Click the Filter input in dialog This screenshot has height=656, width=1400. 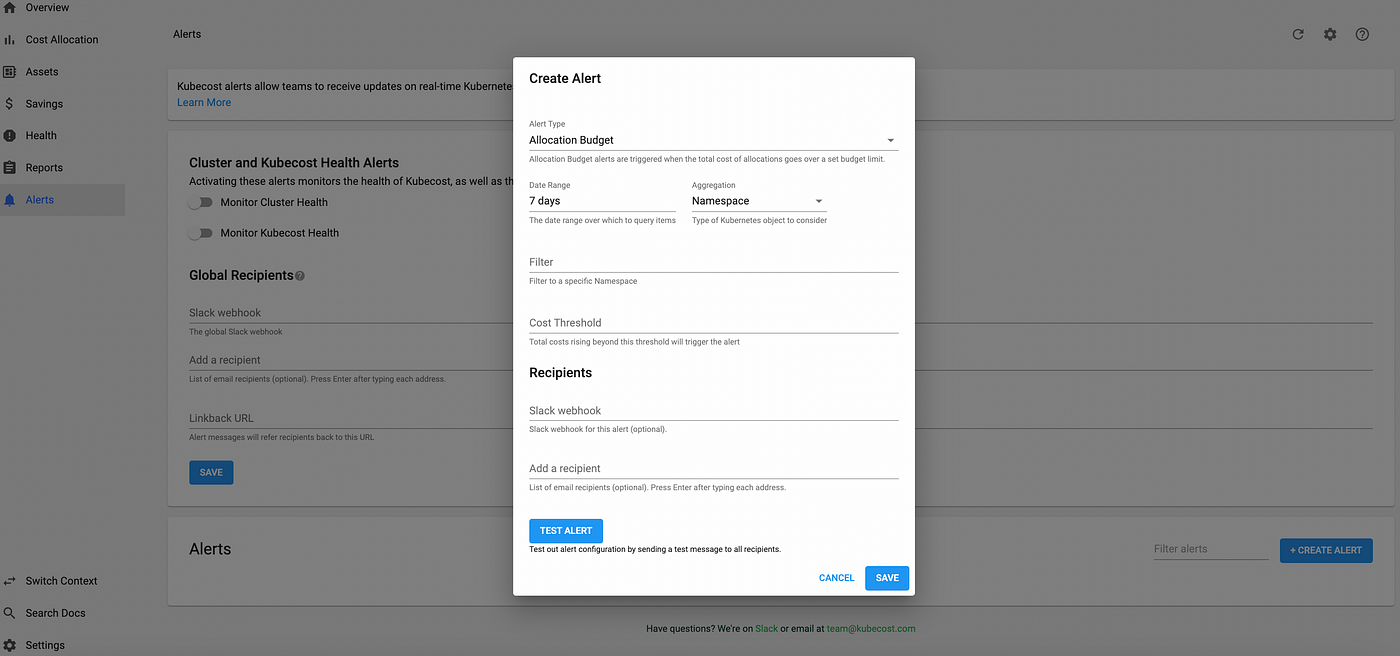pos(713,262)
